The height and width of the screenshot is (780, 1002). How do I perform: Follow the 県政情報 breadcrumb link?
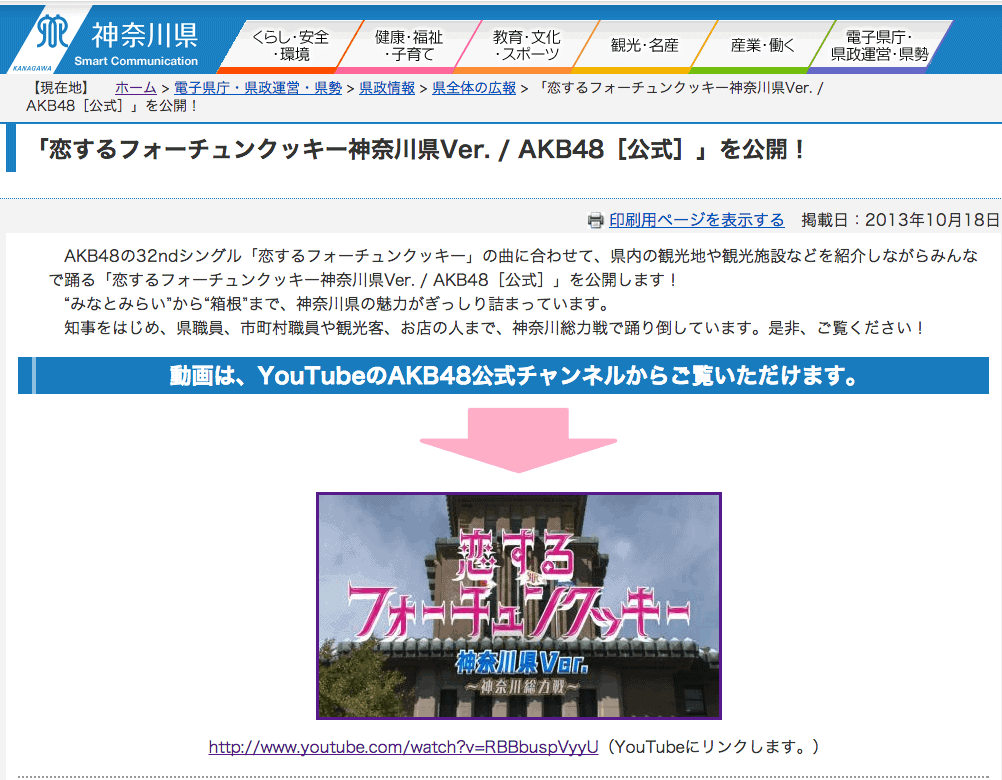[387, 88]
